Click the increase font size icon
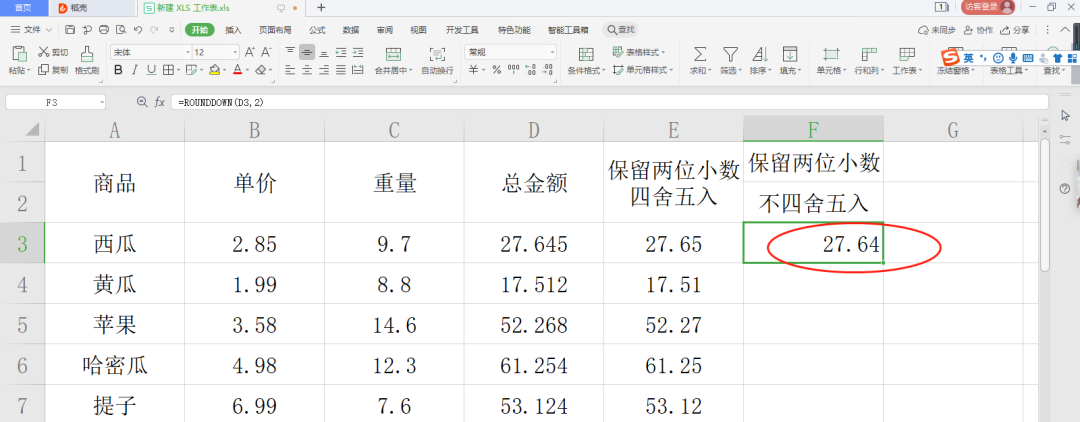 (x=250, y=51)
